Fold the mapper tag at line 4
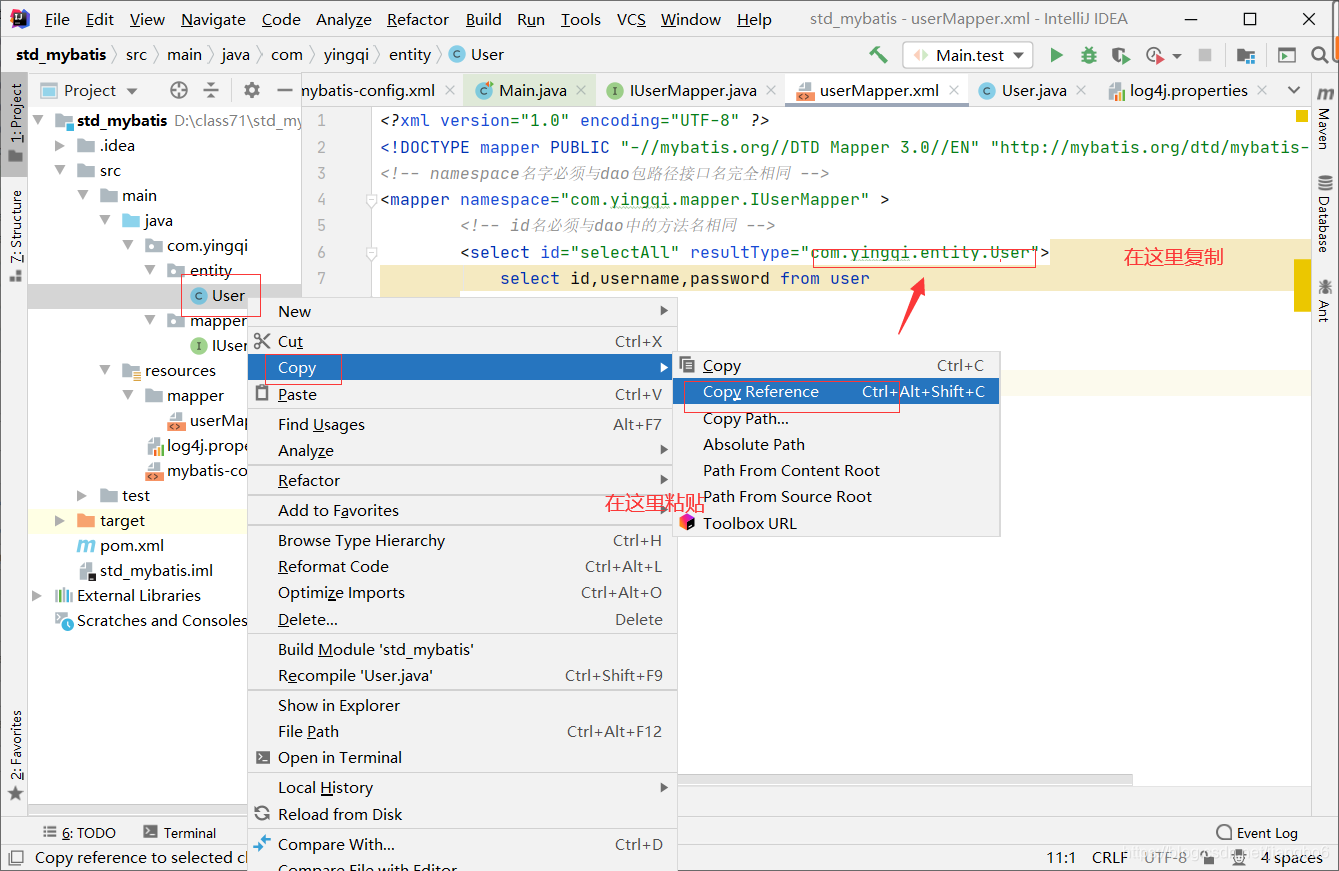Image resolution: width=1339 pixels, height=871 pixels. [x=370, y=200]
